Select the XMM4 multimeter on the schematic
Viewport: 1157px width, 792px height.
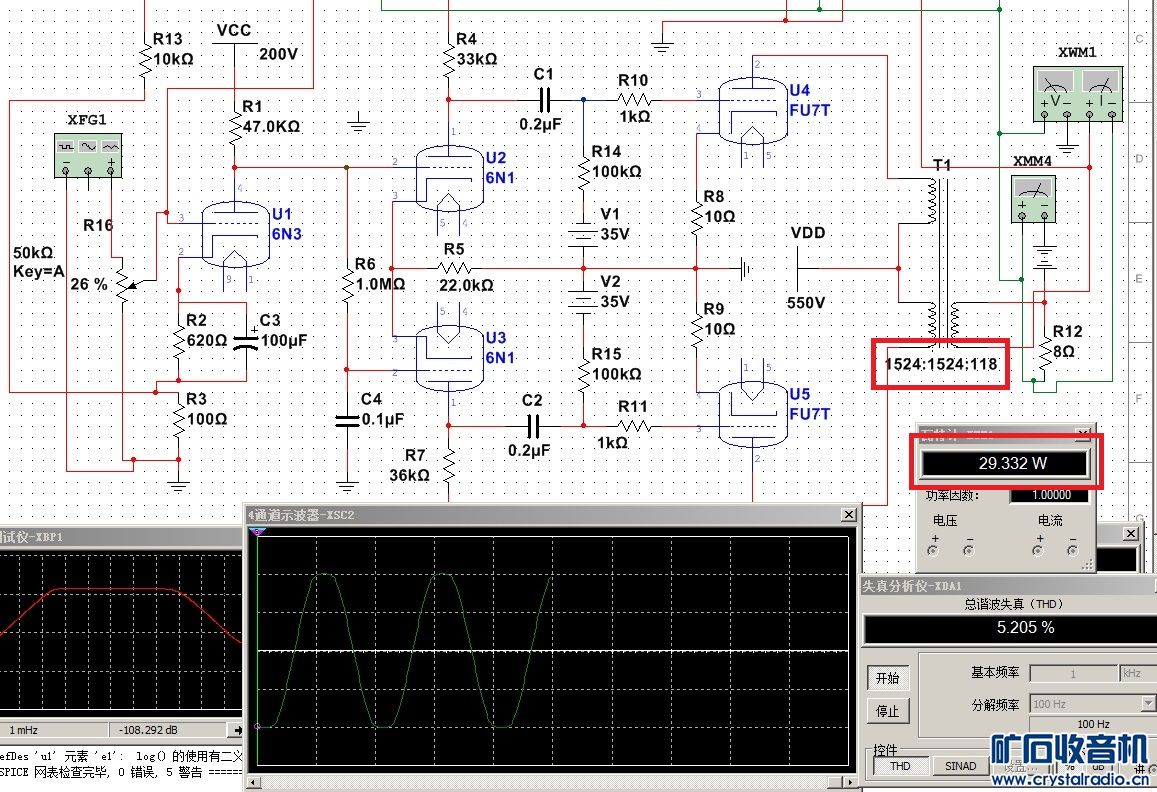pos(1033,198)
